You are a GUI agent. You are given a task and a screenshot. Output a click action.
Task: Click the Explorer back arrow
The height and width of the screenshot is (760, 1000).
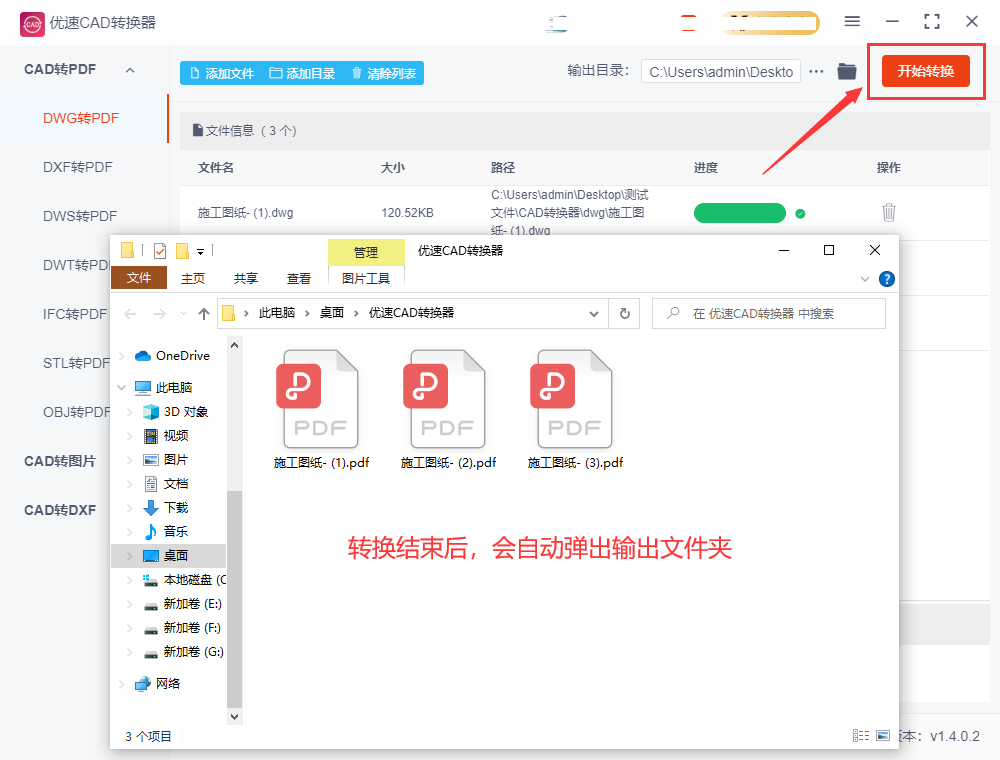pyautogui.click(x=131, y=314)
